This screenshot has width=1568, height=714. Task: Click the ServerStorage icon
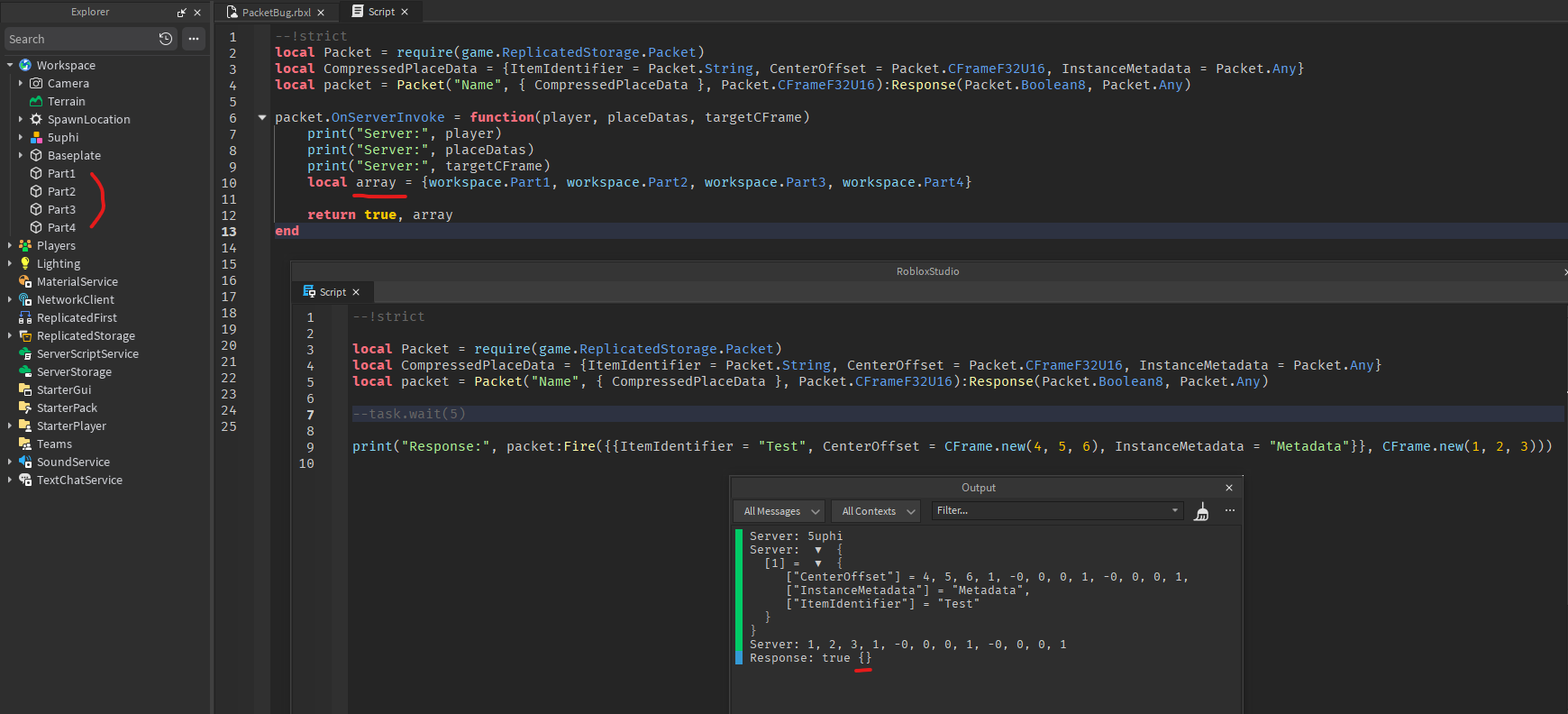point(25,371)
